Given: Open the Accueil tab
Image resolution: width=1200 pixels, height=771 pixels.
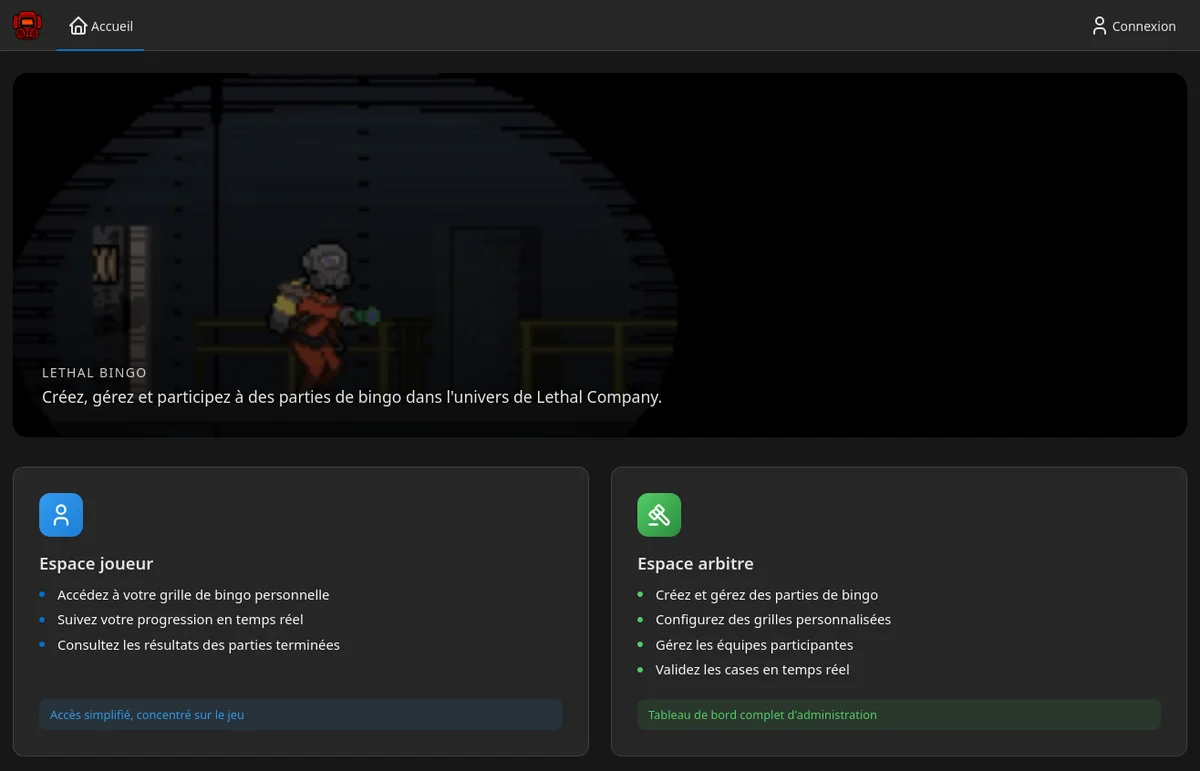Looking at the screenshot, I should 100,26.
